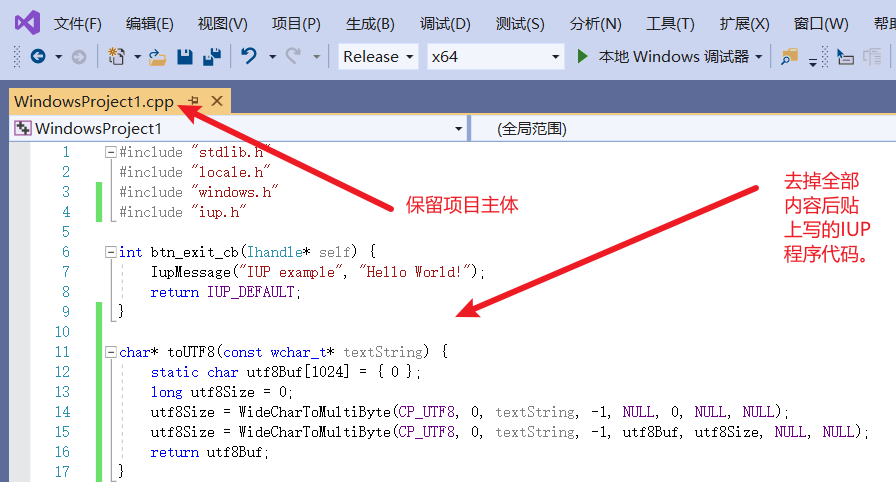896x482 pixels.
Task: Open the 测试(S) menu
Action: 520,24
